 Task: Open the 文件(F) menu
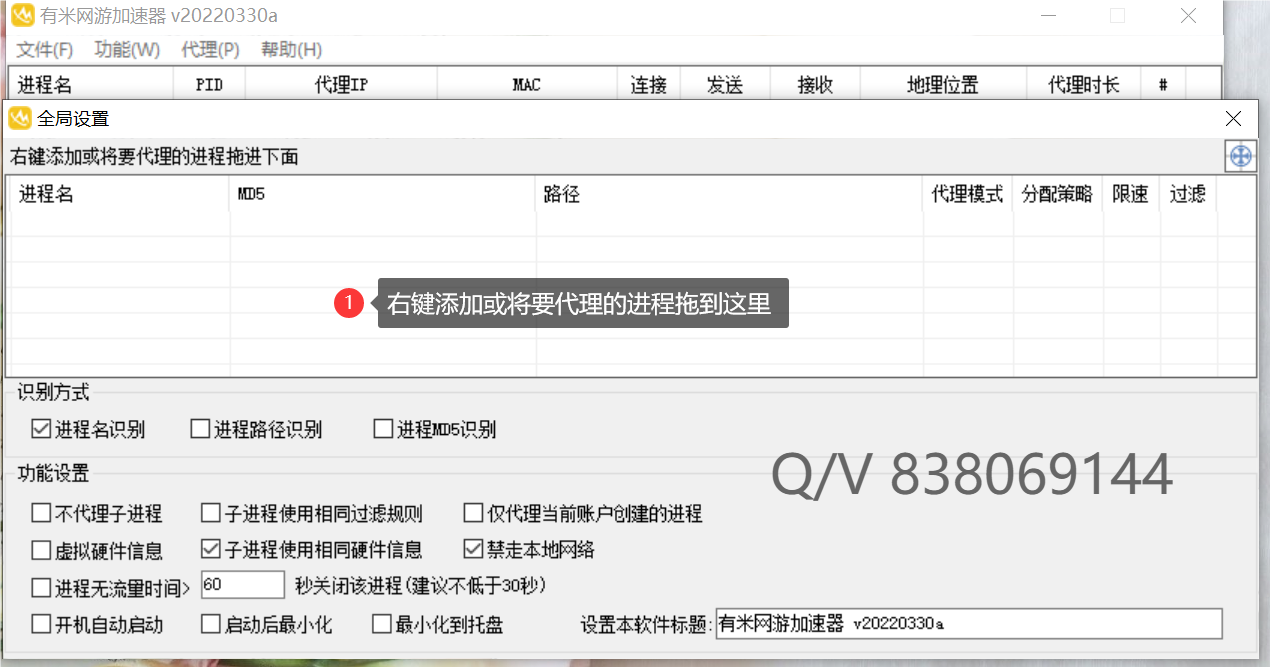(45, 49)
